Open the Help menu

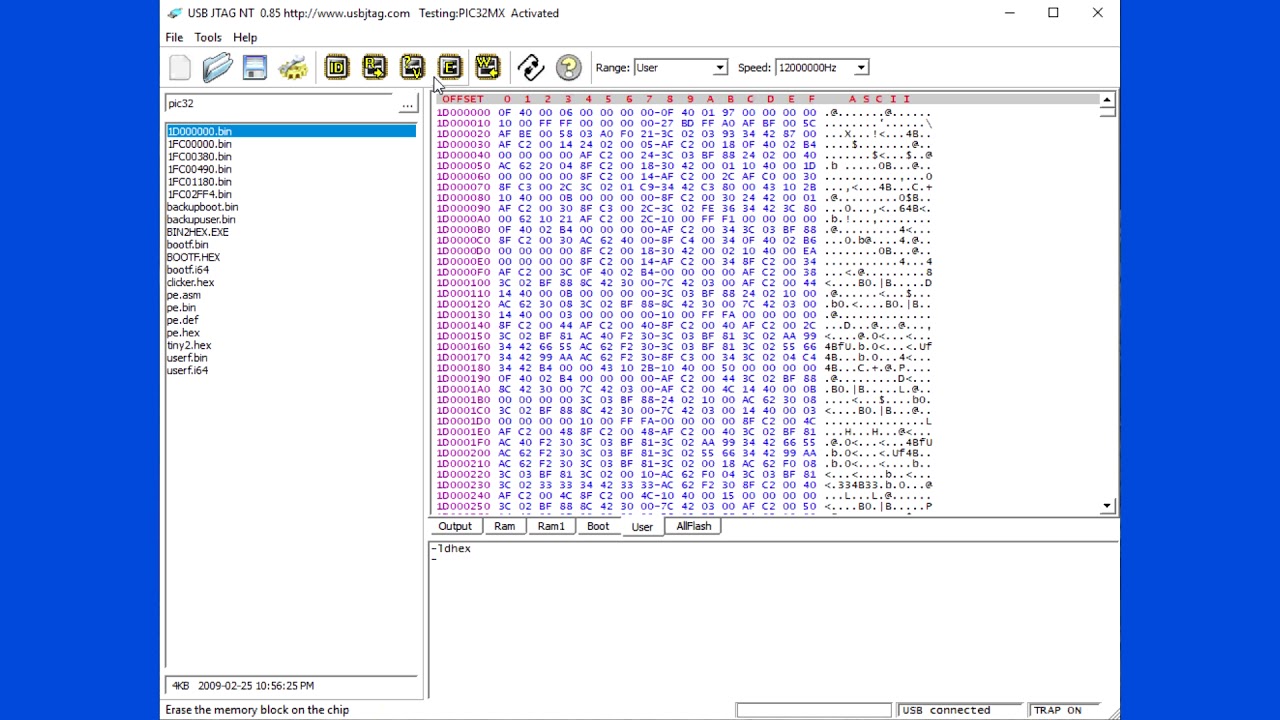[245, 38]
